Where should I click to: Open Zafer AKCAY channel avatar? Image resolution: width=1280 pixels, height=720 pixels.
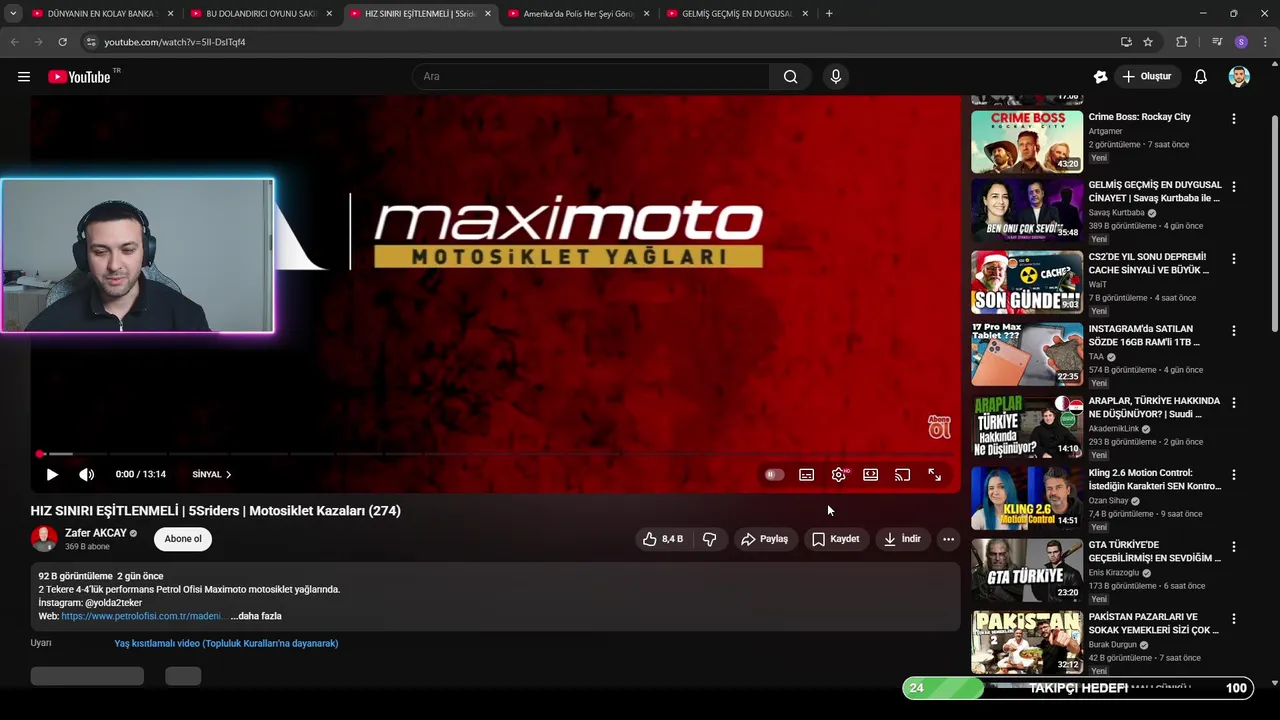coord(44,539)
